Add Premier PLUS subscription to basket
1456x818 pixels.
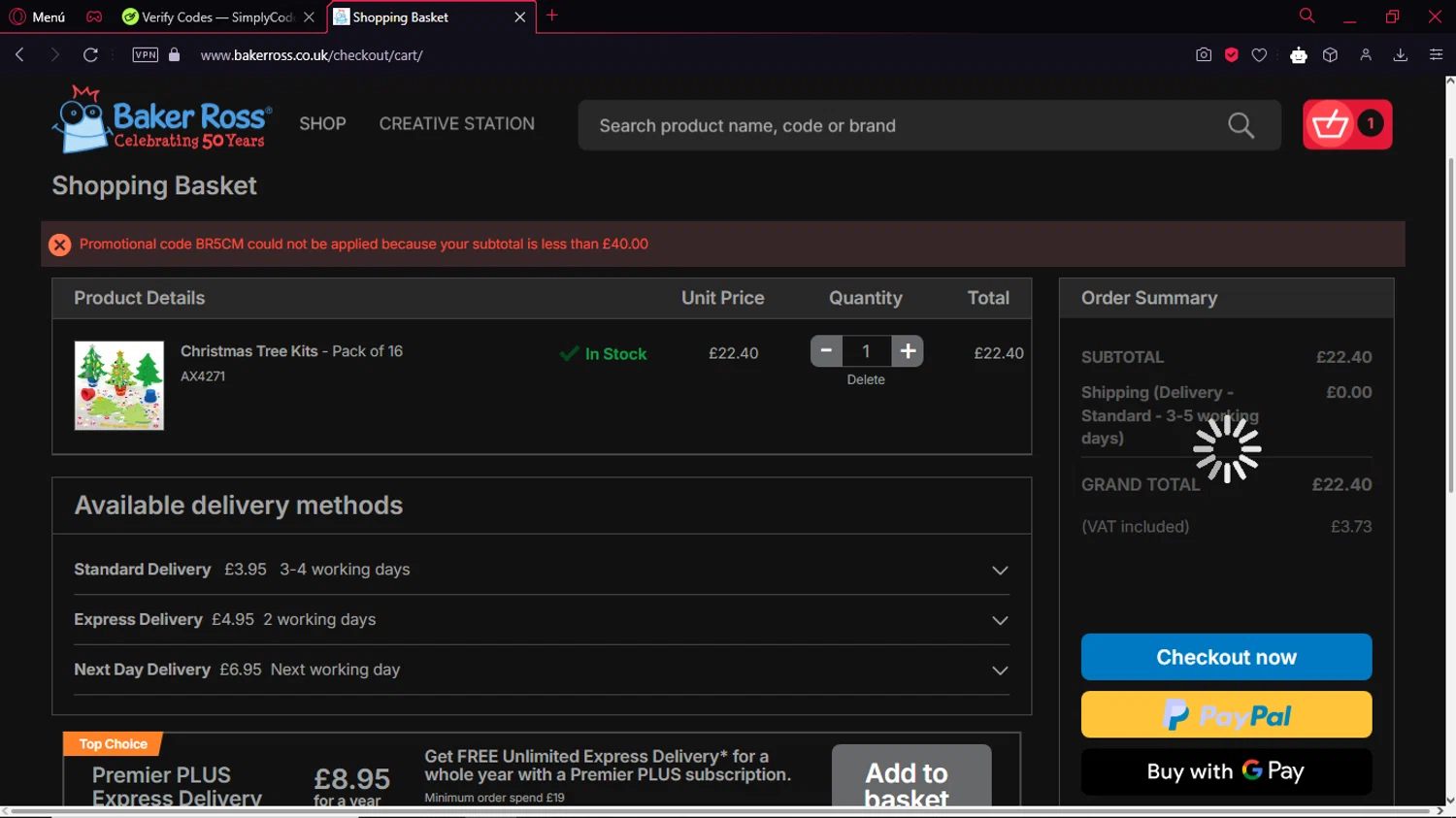point(911,775)
